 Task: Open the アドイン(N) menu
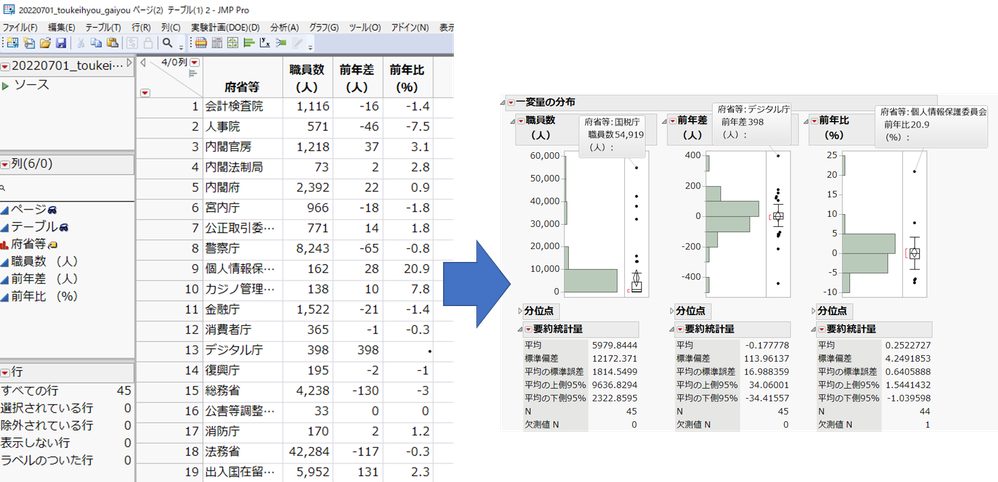(410, 27)
